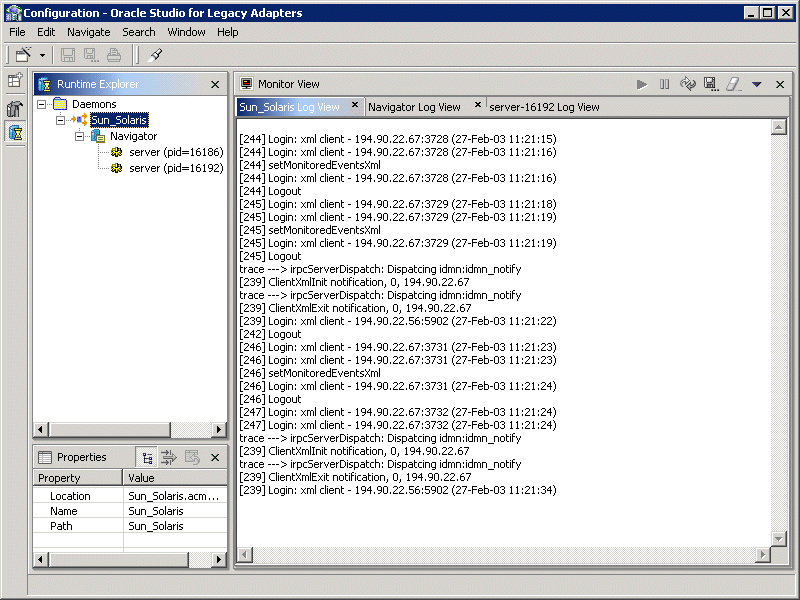Screen dimensions: 800x600
Task: Click the Monitor View panel icon
Action: click(246, 84)
